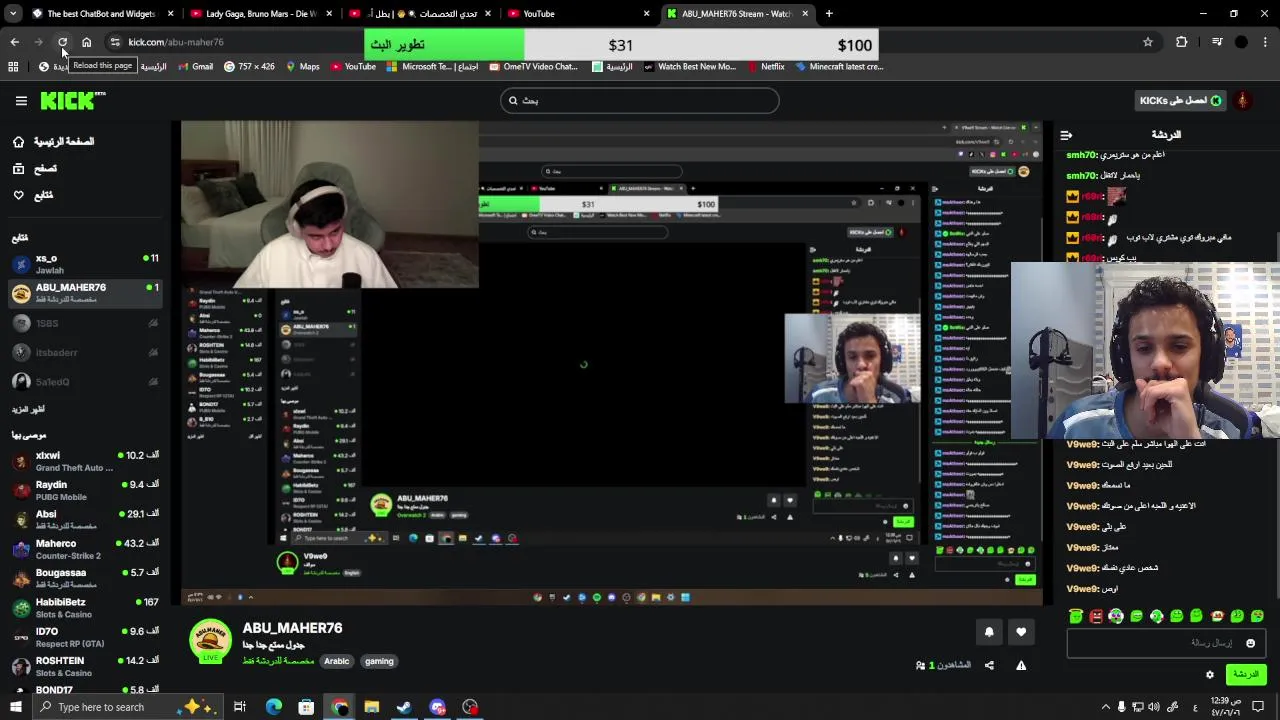1280x720 pixels.
Task: Open Task View on taskbar
Action: 240,707
